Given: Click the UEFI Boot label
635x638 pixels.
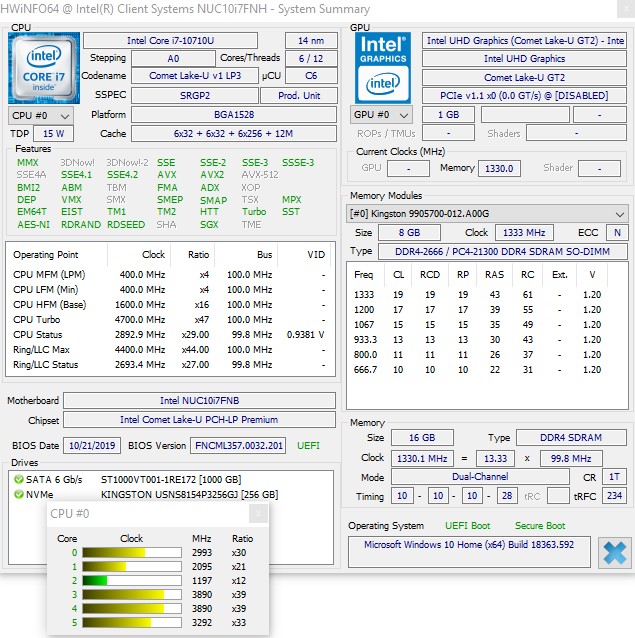Looking at the screenshot, I should tap(467, 526).
